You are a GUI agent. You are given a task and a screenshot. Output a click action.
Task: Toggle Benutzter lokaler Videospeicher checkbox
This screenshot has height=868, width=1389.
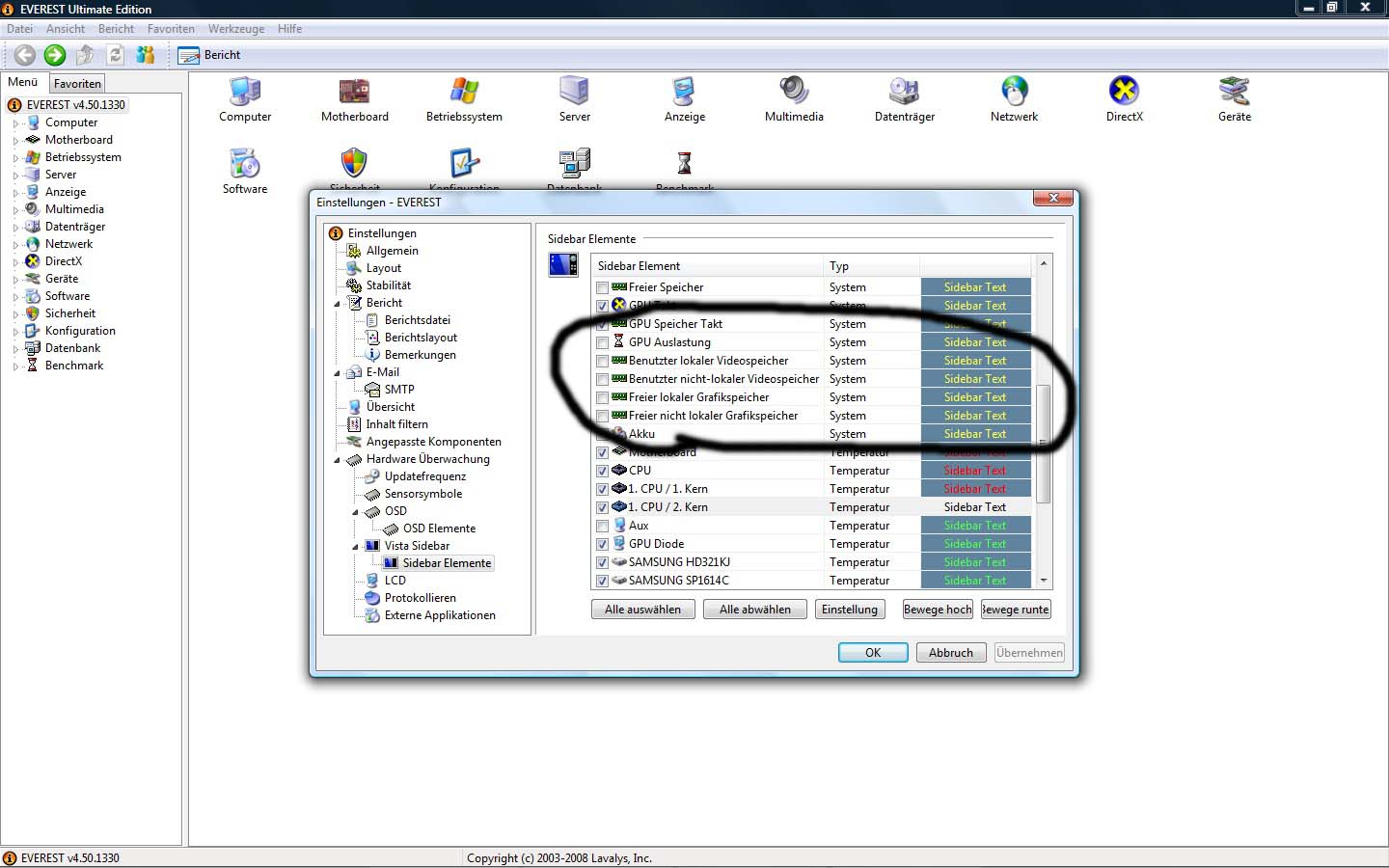tap(602, 361)
